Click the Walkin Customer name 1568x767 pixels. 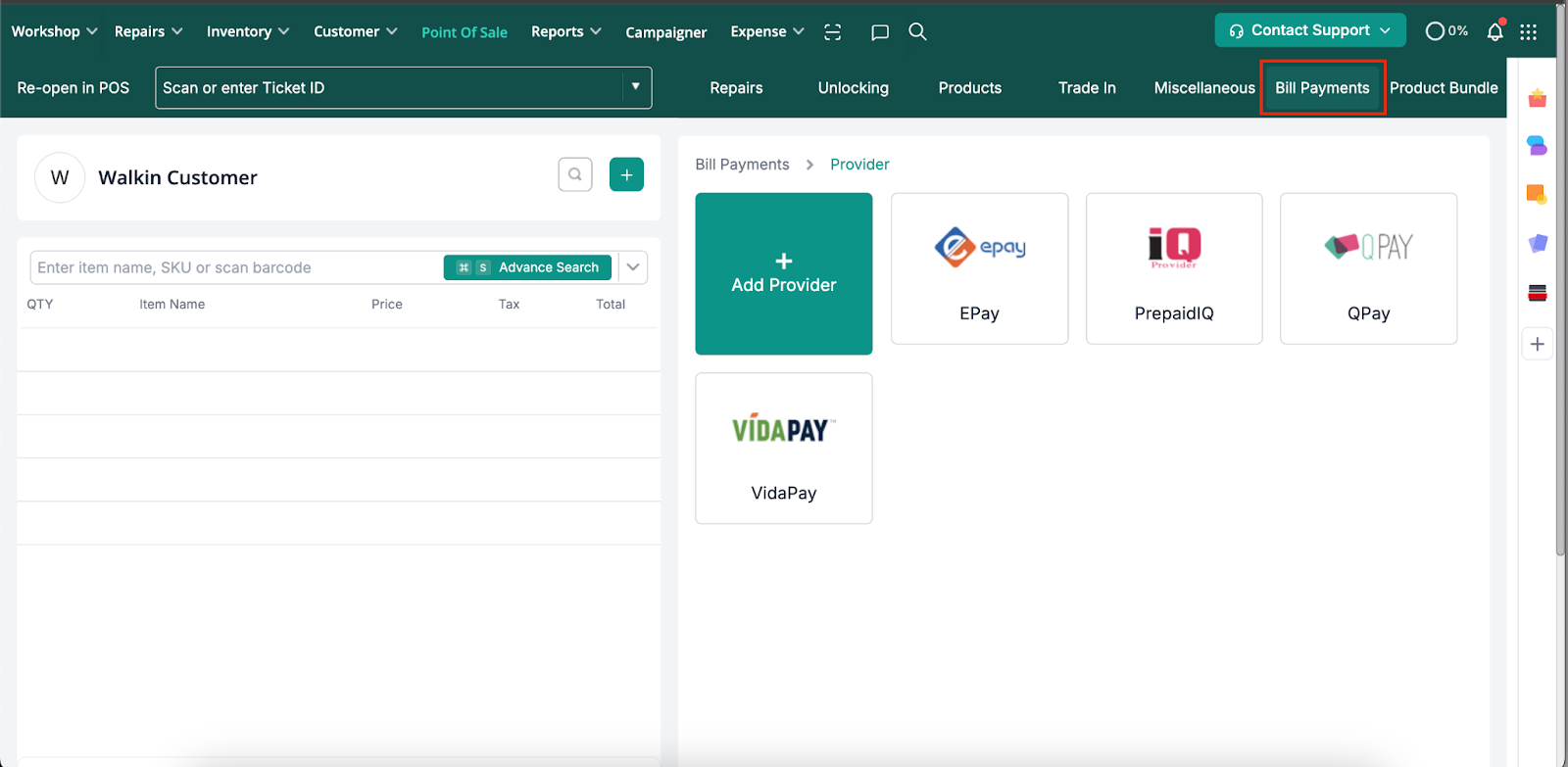coord(177,177)
